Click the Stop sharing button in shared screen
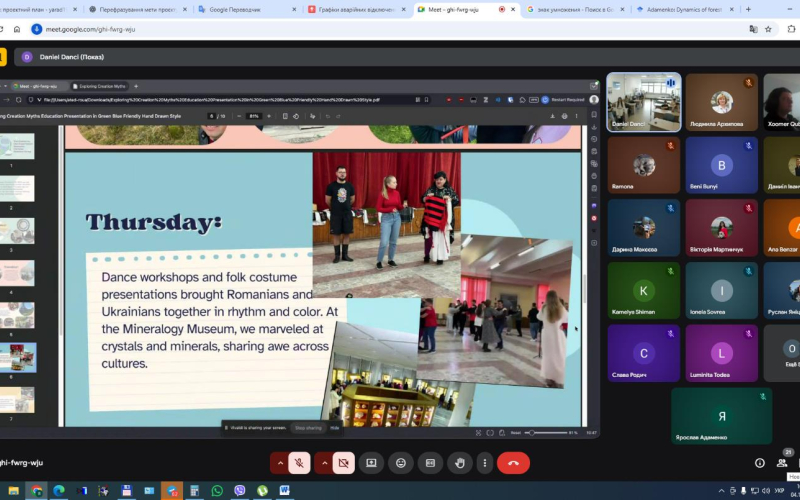Image resolution: width=800 pixels, height=500 pixels. click(x=307, y=427)
